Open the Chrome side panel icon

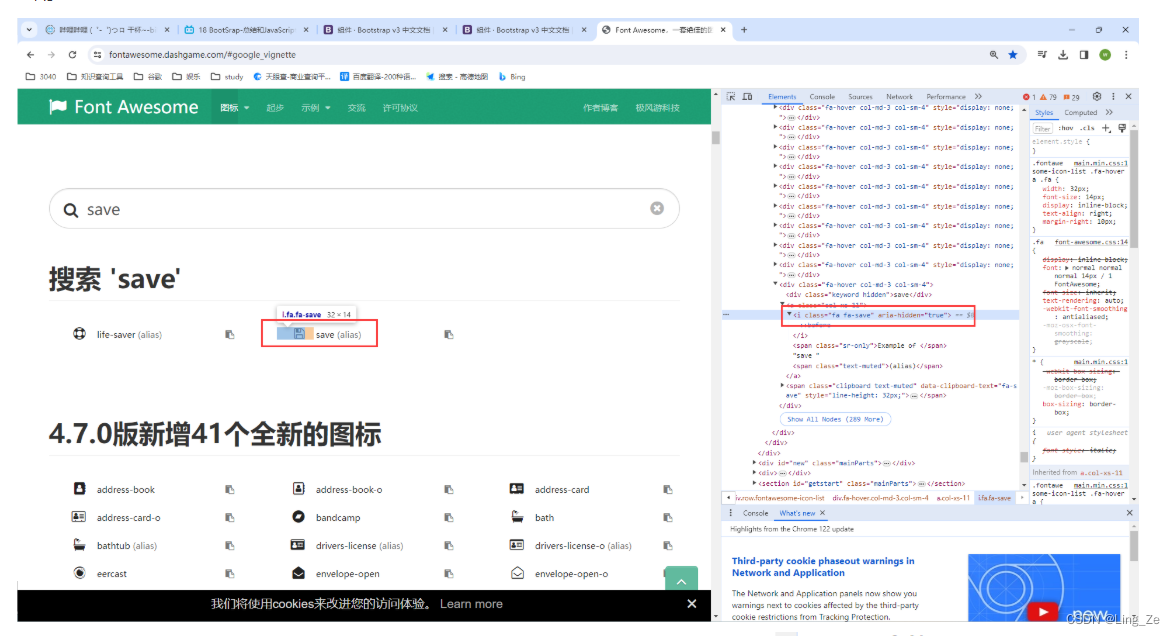pyautogui.click(x=1084, y=55)
